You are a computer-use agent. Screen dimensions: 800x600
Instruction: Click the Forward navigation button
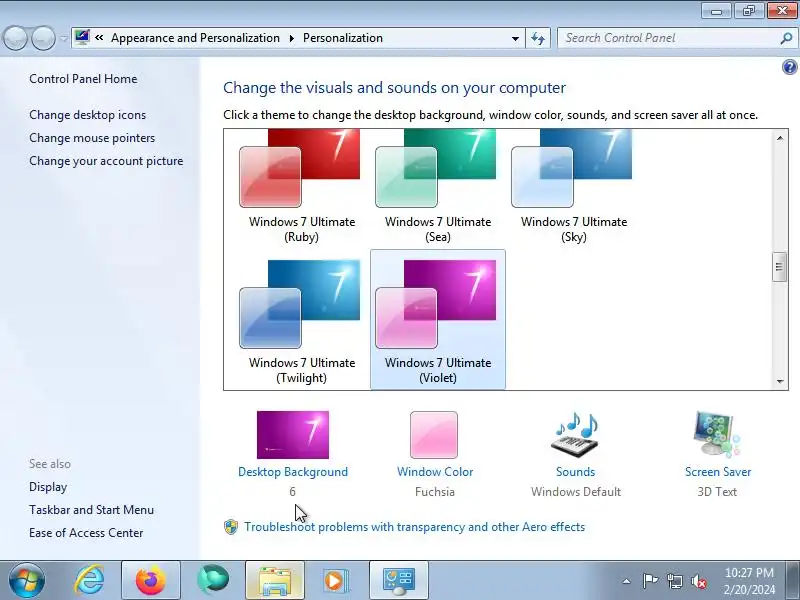[x=43, y=38]
